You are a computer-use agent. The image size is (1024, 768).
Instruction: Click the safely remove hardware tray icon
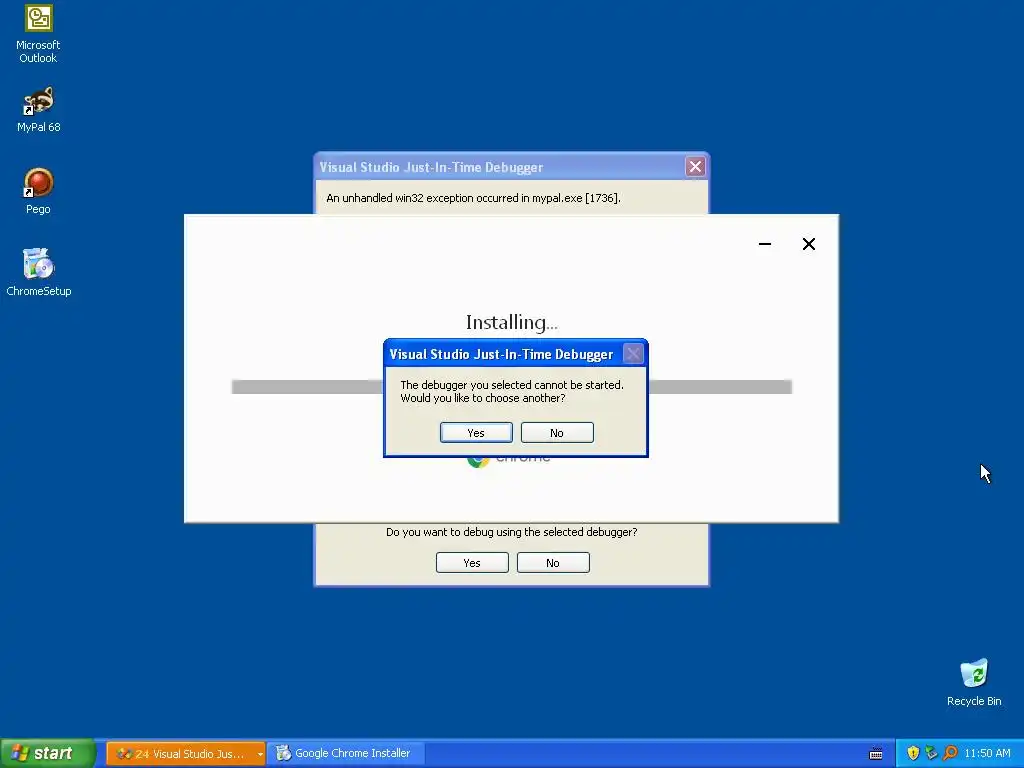click(x=931, y=753)
